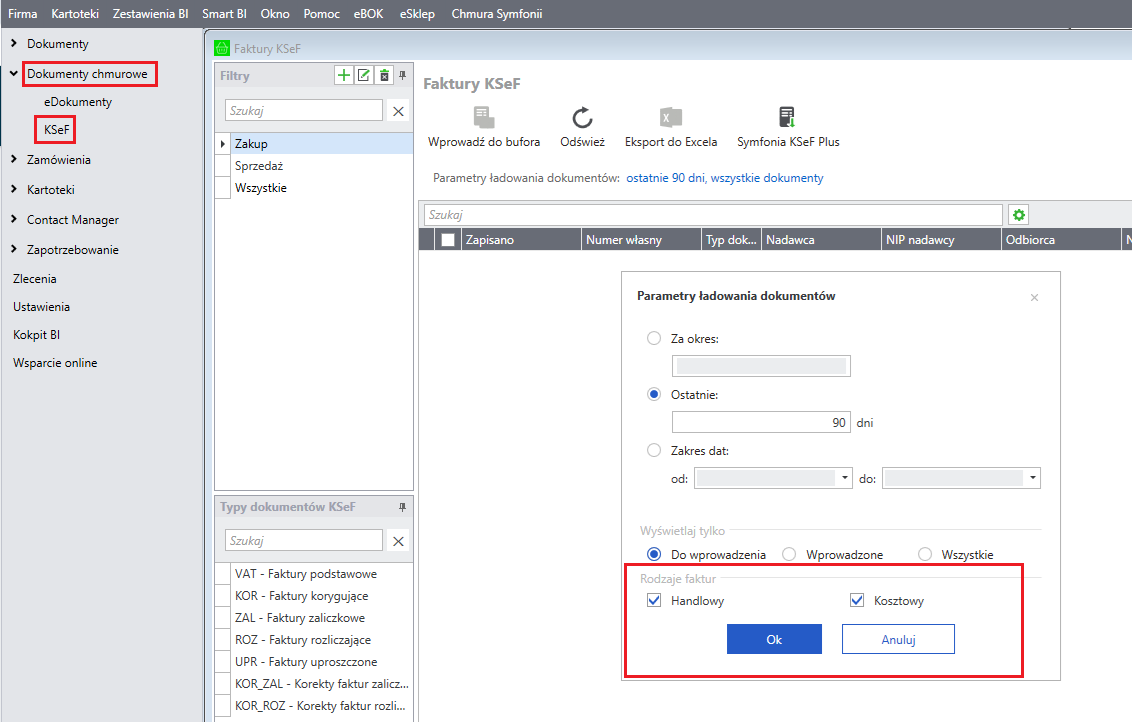The image size is (1134, 722).
Task: Pin the Filtry panel
Action: click(403, 76)
